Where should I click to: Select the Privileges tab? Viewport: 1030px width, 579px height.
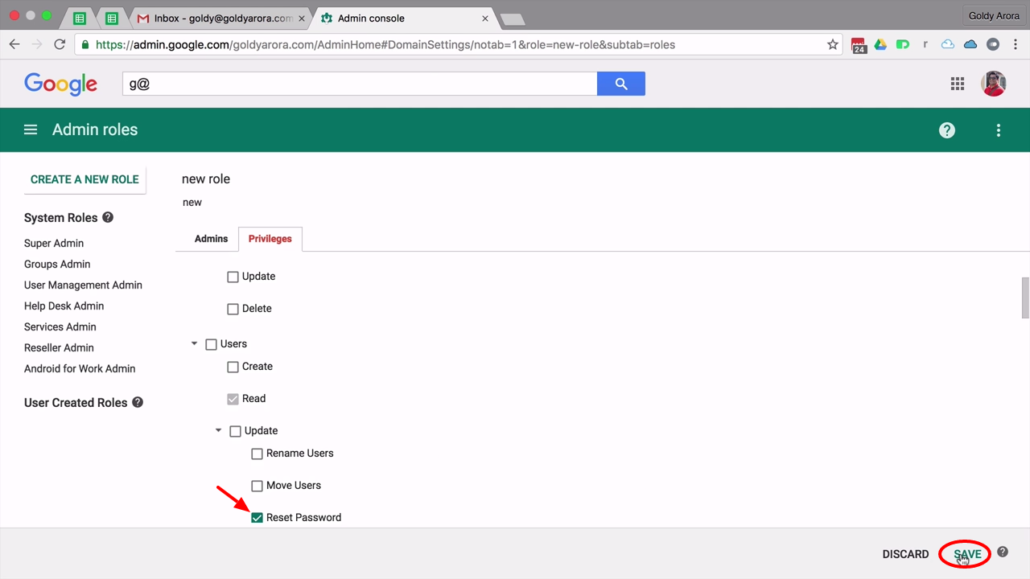click(270, 239)
